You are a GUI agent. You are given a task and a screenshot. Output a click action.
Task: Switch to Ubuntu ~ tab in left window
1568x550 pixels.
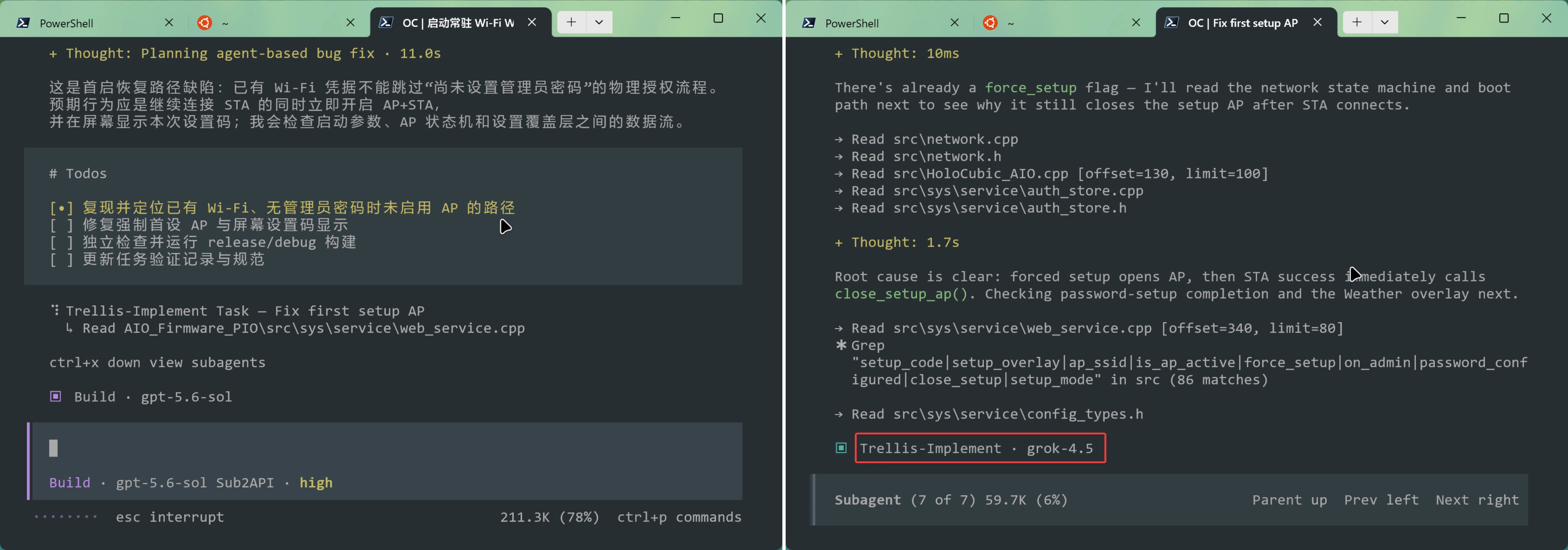[277, 23]
